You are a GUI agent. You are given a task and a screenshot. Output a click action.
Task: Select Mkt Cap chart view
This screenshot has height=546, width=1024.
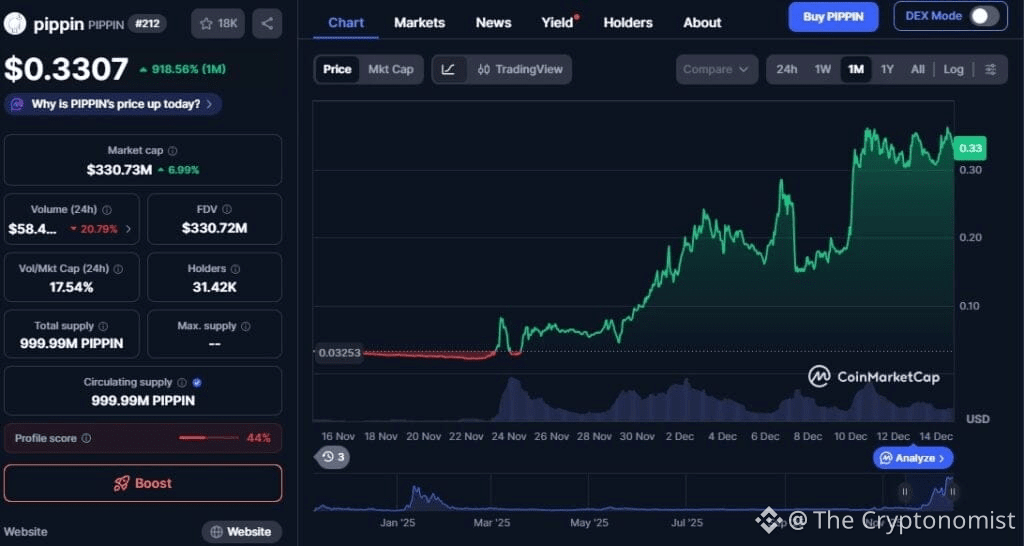click(391, 69)
